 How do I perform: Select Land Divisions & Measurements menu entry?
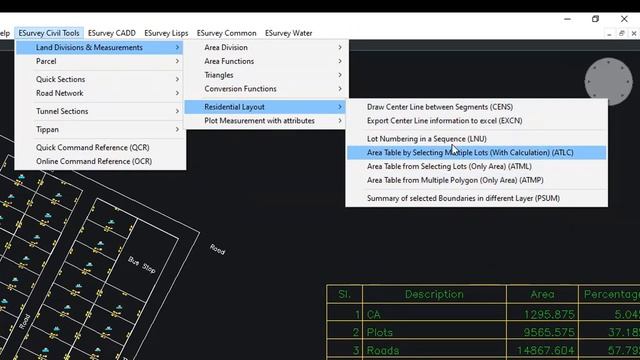99,47
